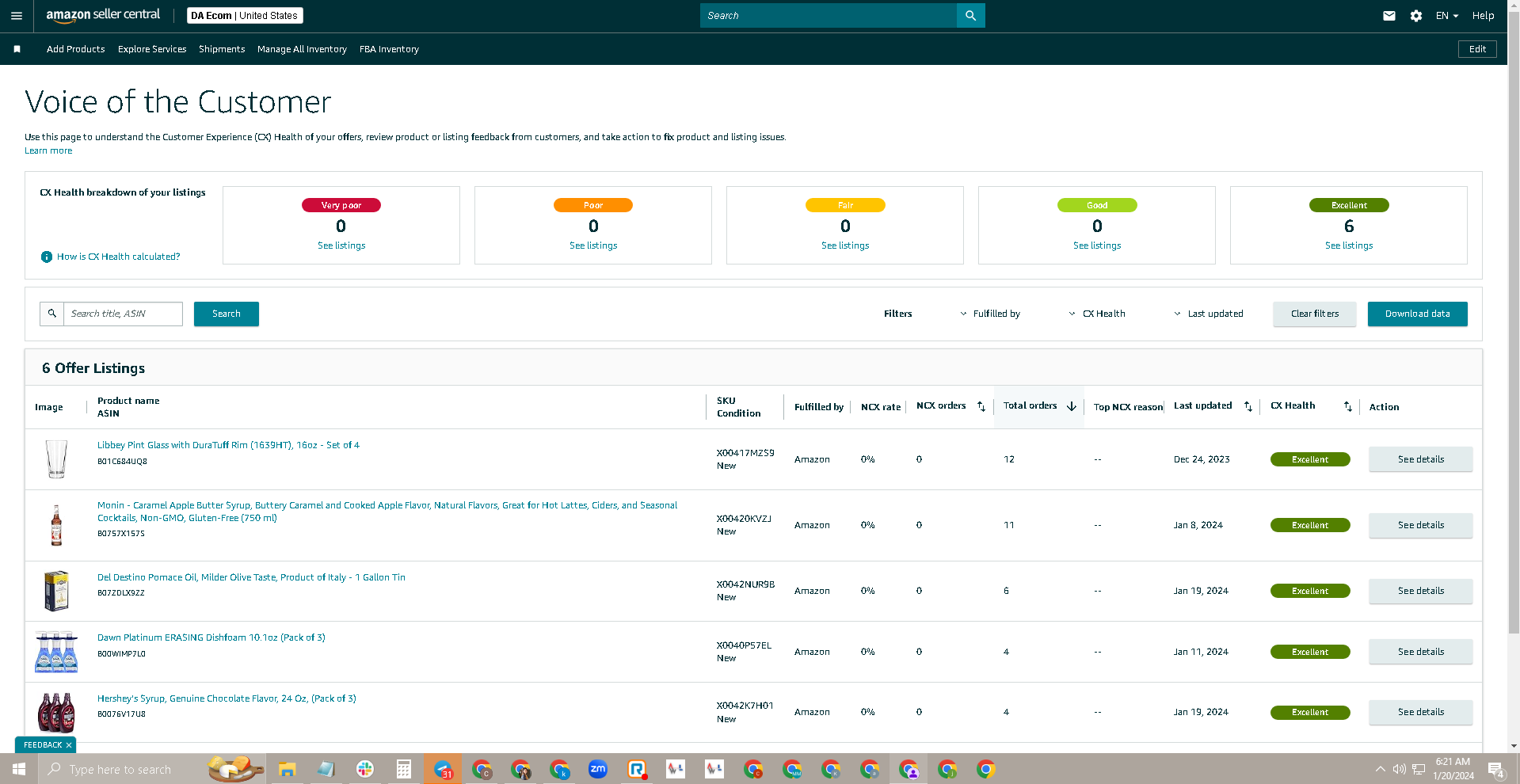Click the Libbey Pint Glass thumbnail

click(x=56, y=459)
